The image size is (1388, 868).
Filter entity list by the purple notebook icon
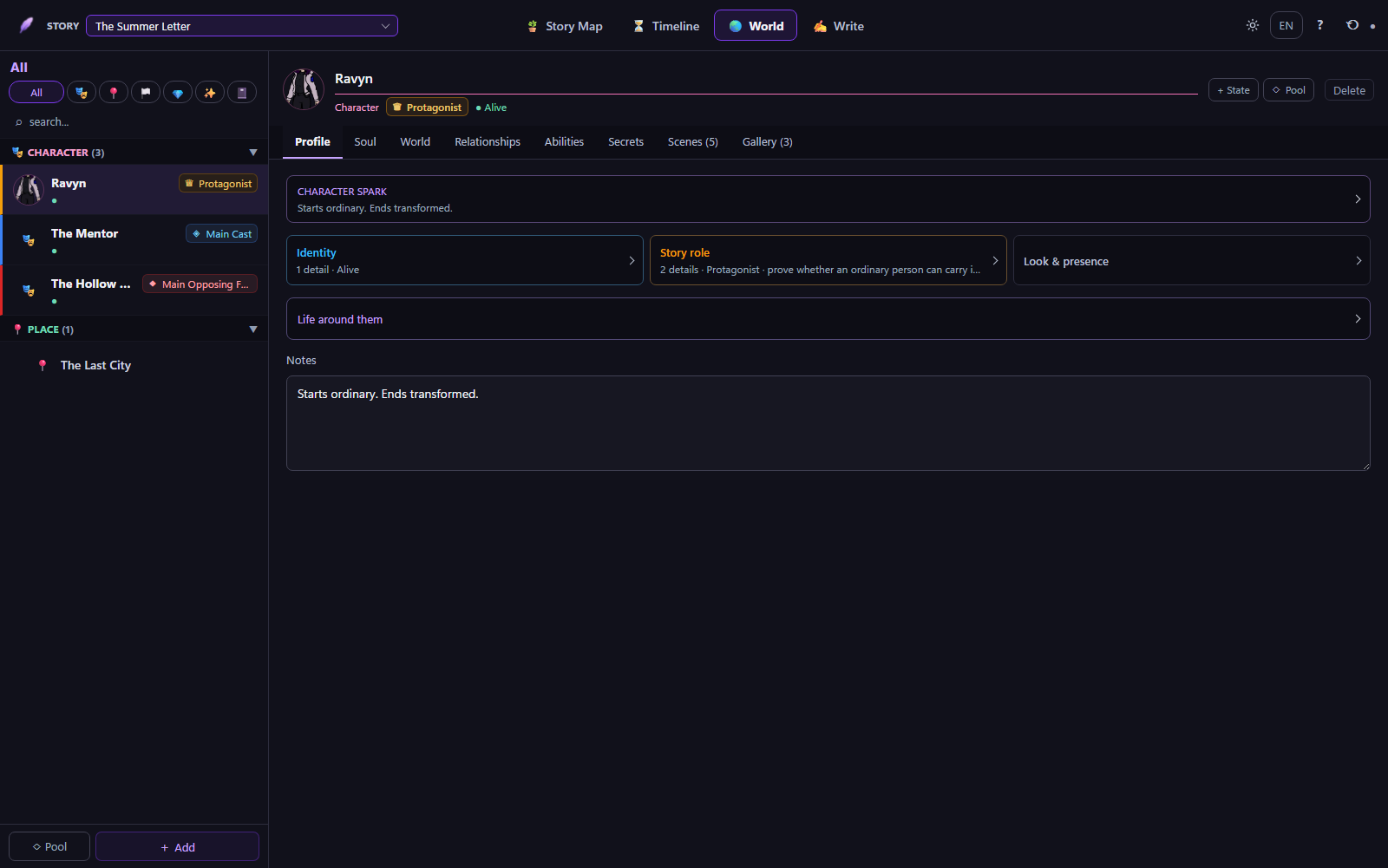[242, 93]
